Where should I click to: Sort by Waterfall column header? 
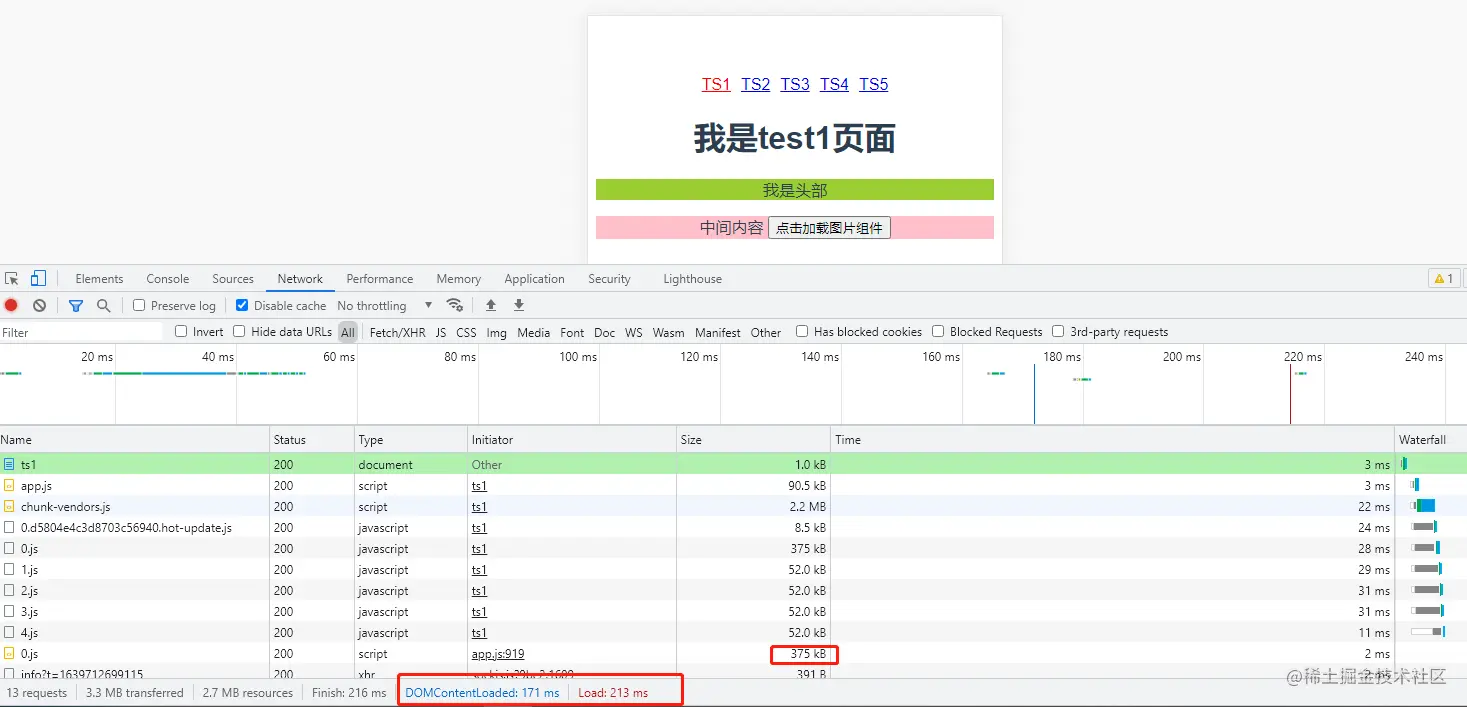click(1430, 439)
